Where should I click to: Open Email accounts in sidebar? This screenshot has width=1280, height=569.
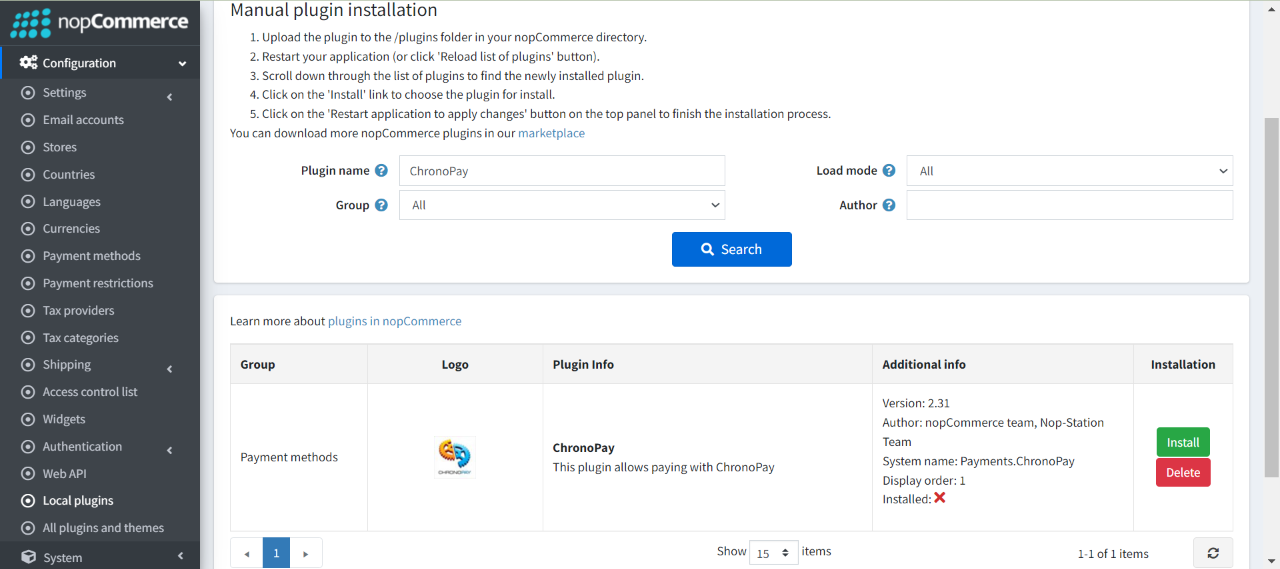[x=83, y=120]
